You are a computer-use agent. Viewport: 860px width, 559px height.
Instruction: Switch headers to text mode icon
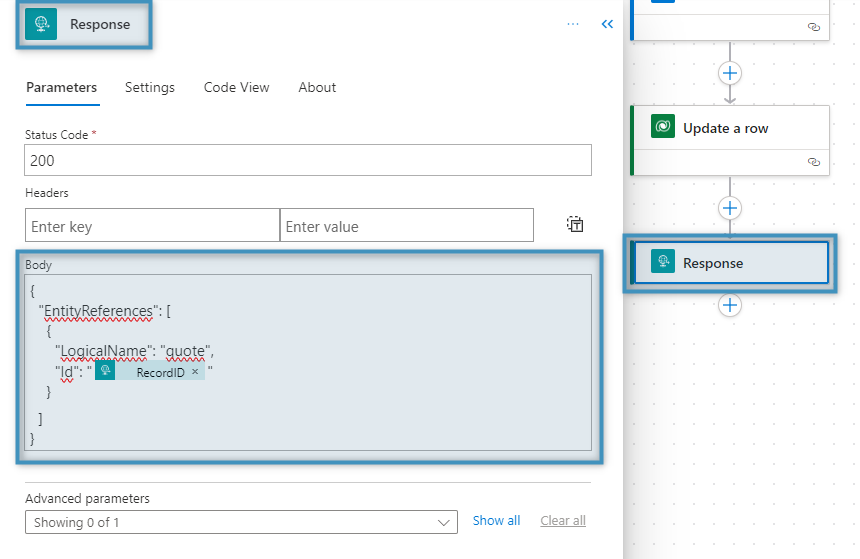(x=575, y=224)
